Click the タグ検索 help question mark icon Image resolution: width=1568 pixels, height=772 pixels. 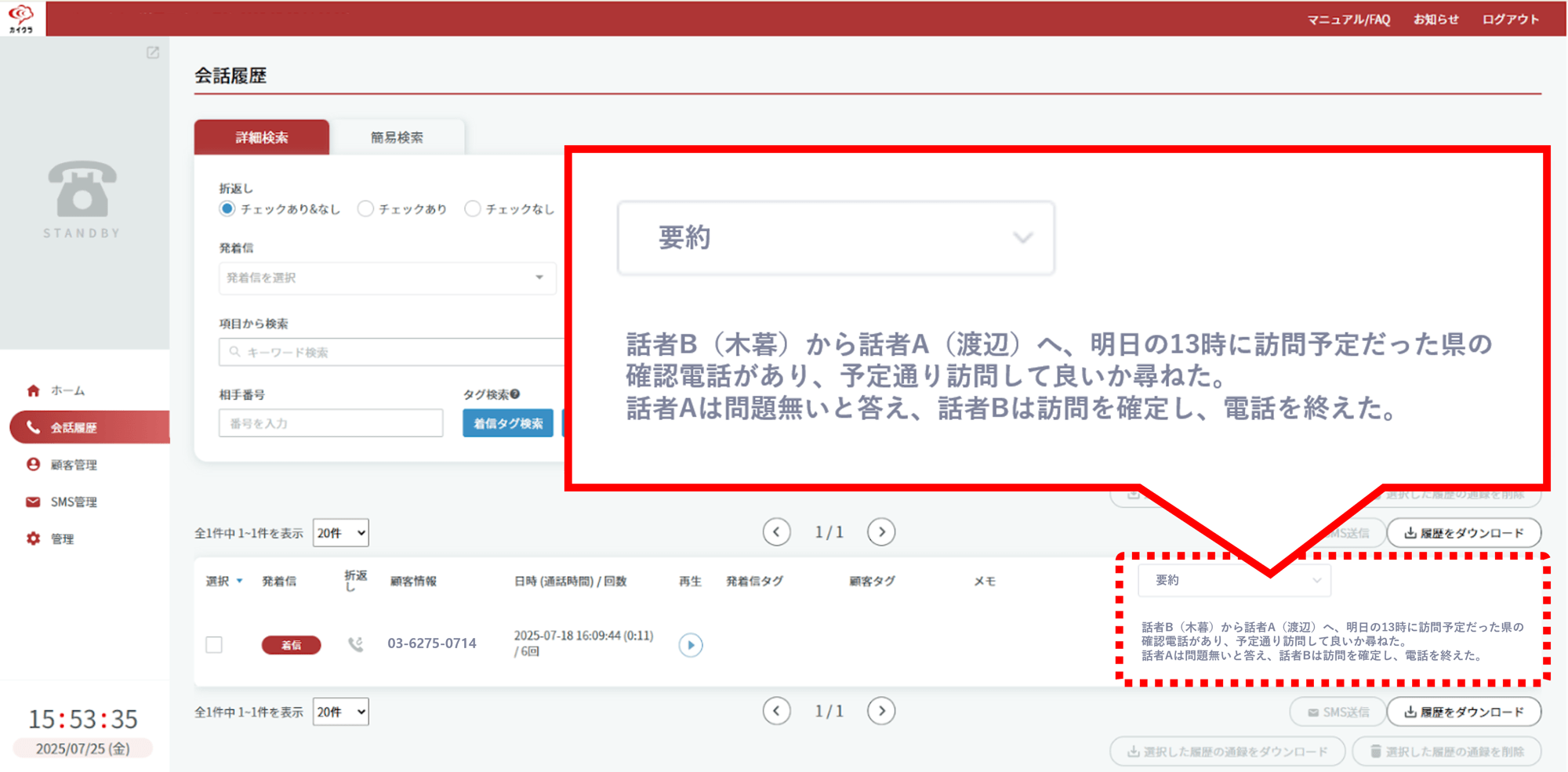coord(515,394)
